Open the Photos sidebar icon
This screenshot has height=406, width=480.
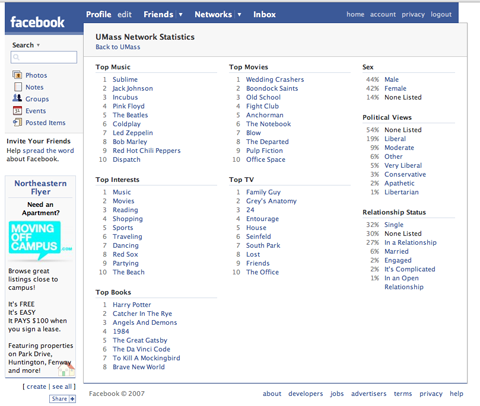tap(17, 75)
